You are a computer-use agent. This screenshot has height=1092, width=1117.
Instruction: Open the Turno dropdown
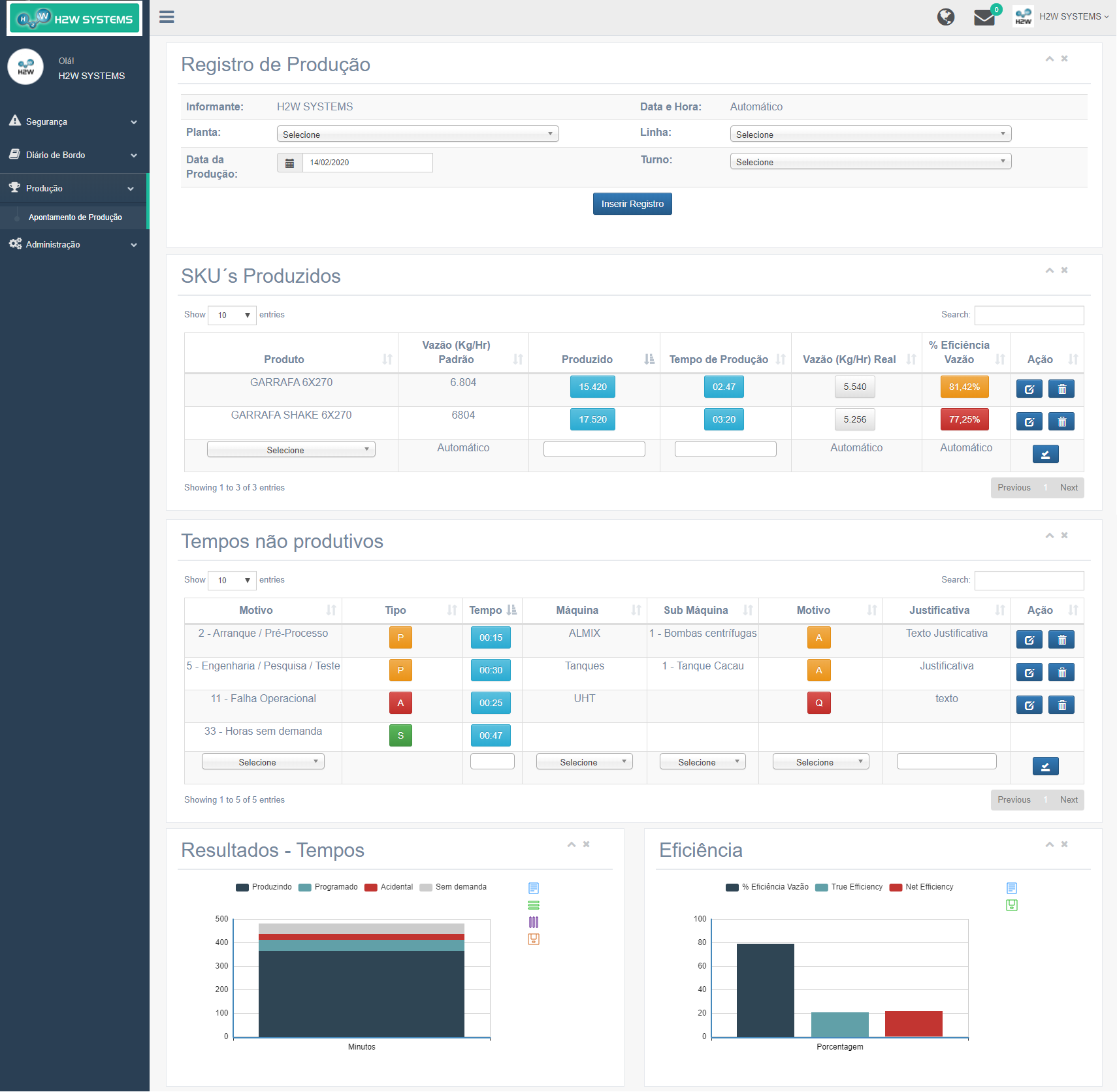click(x=870, y=162)
